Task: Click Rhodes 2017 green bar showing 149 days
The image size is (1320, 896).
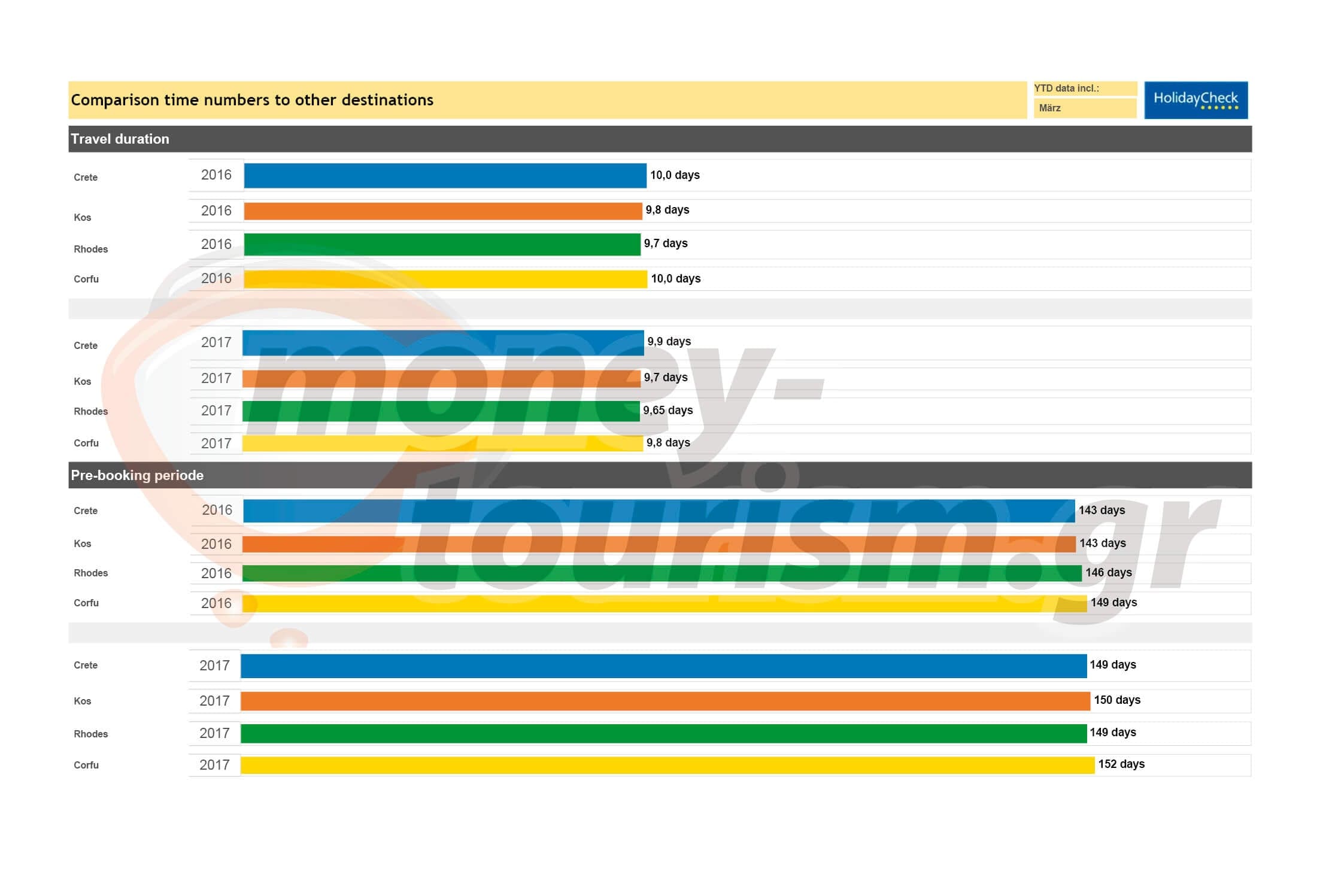Action: (x=663, y=733)
